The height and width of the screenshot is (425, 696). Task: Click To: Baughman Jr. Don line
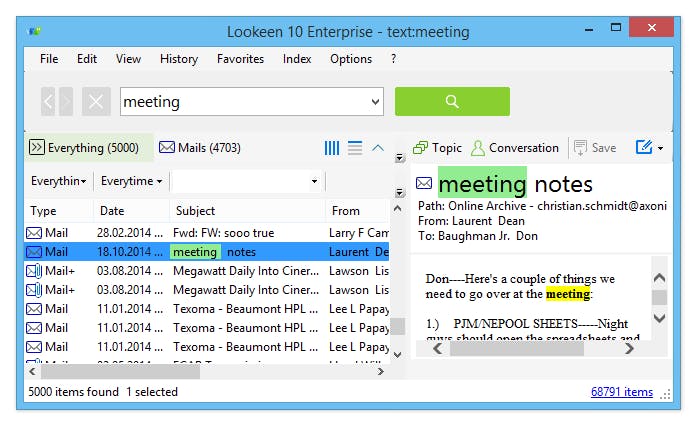(478, 236)
